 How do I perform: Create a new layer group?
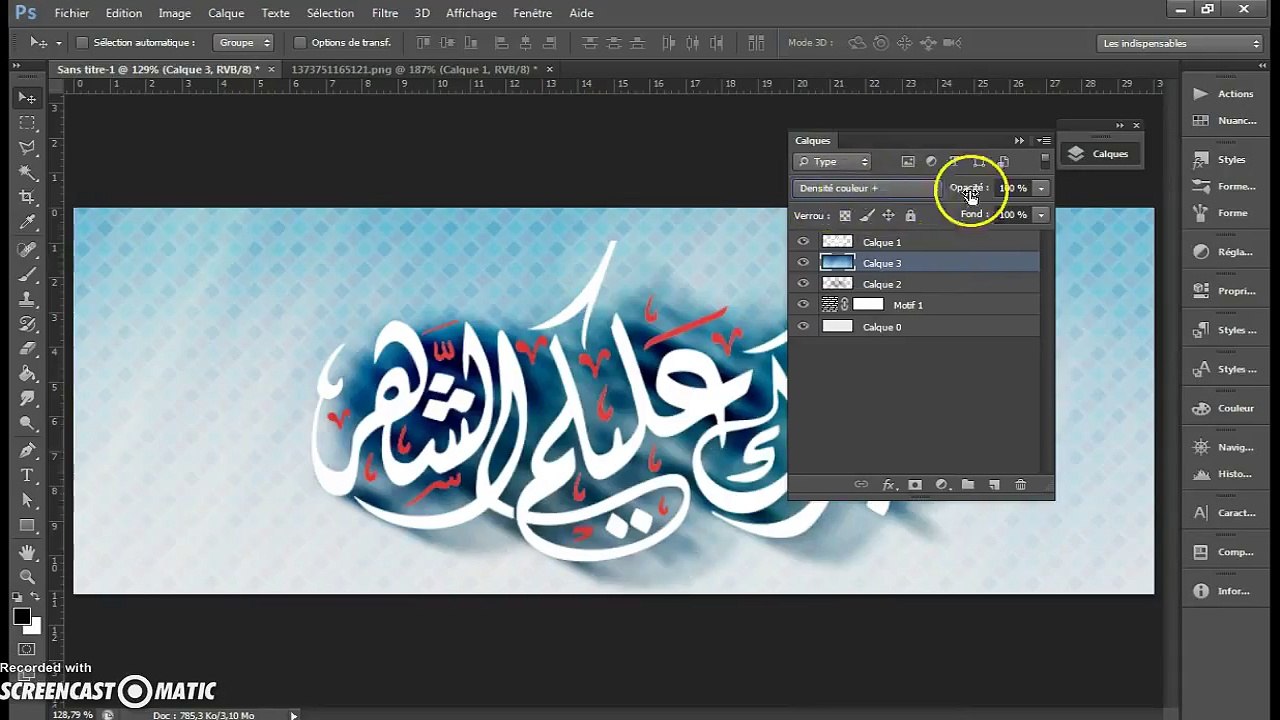pos(968,485)
